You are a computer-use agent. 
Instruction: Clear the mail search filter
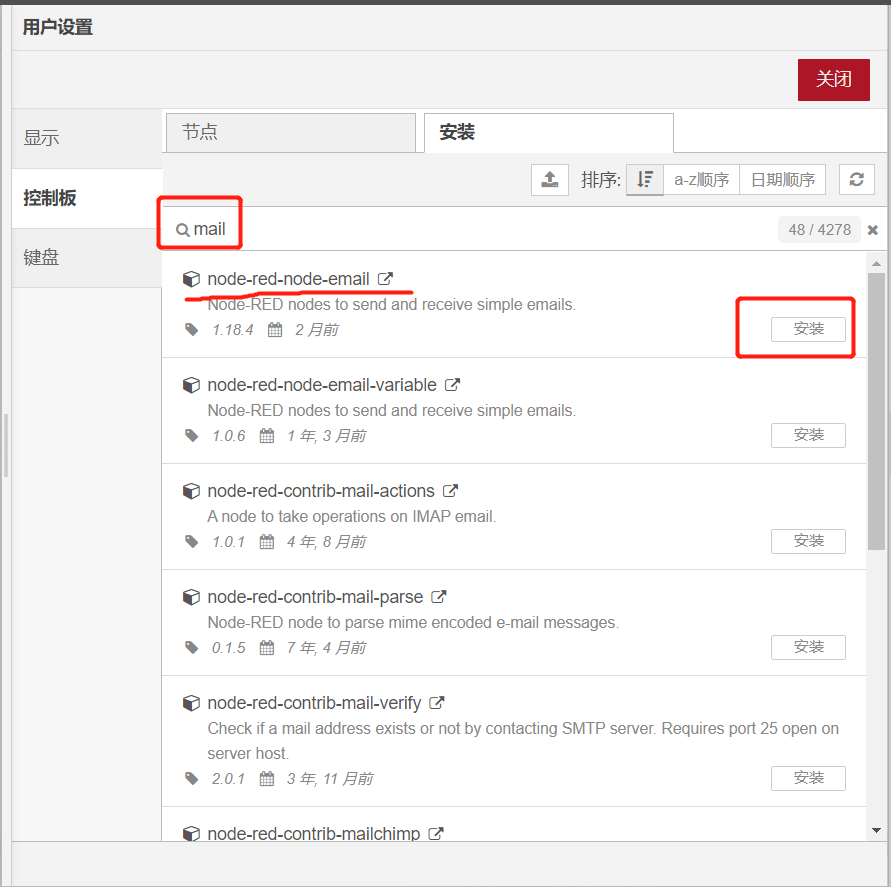[873, 230]
